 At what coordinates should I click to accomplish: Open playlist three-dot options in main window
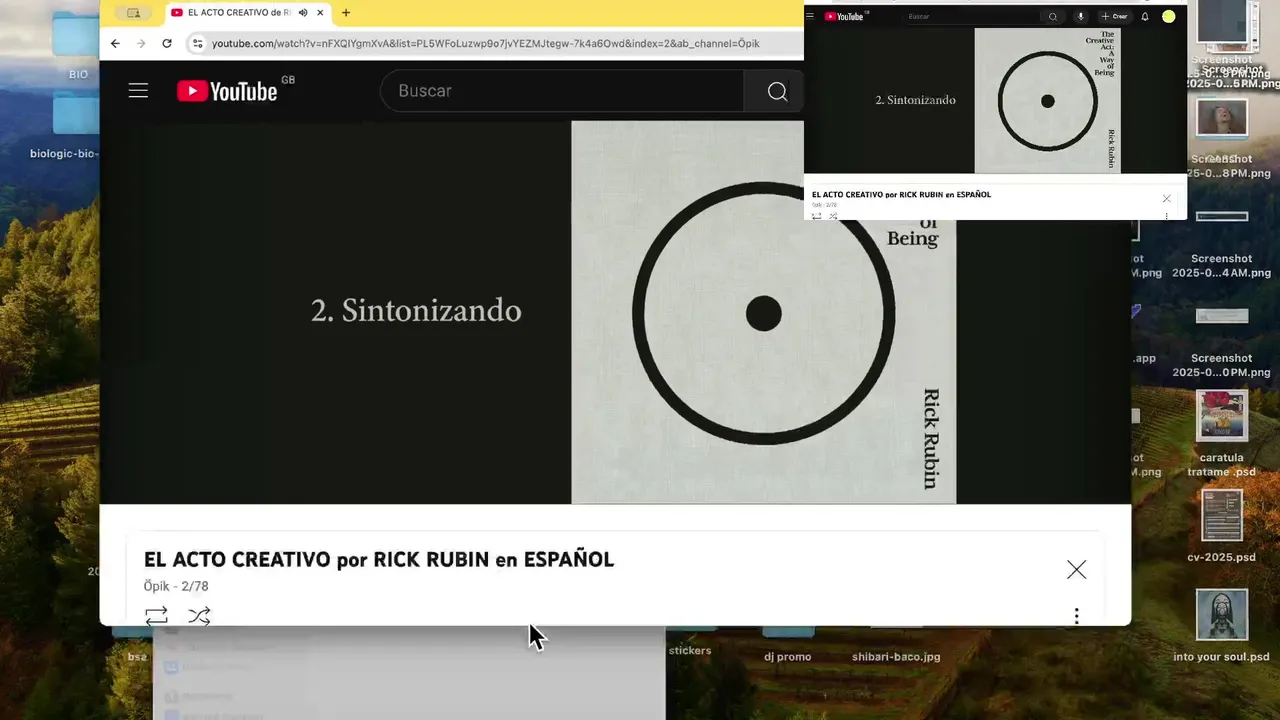coord(1076,616)
